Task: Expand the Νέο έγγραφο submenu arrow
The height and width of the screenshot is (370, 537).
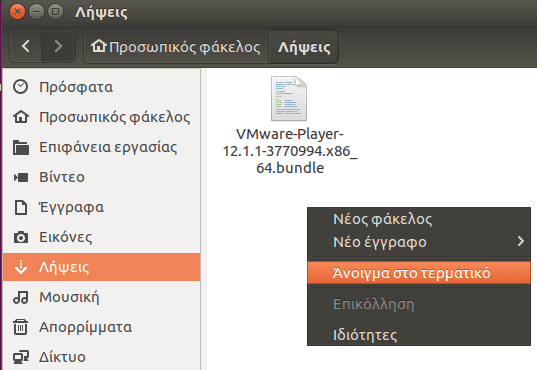Action: tap(521, 241)
